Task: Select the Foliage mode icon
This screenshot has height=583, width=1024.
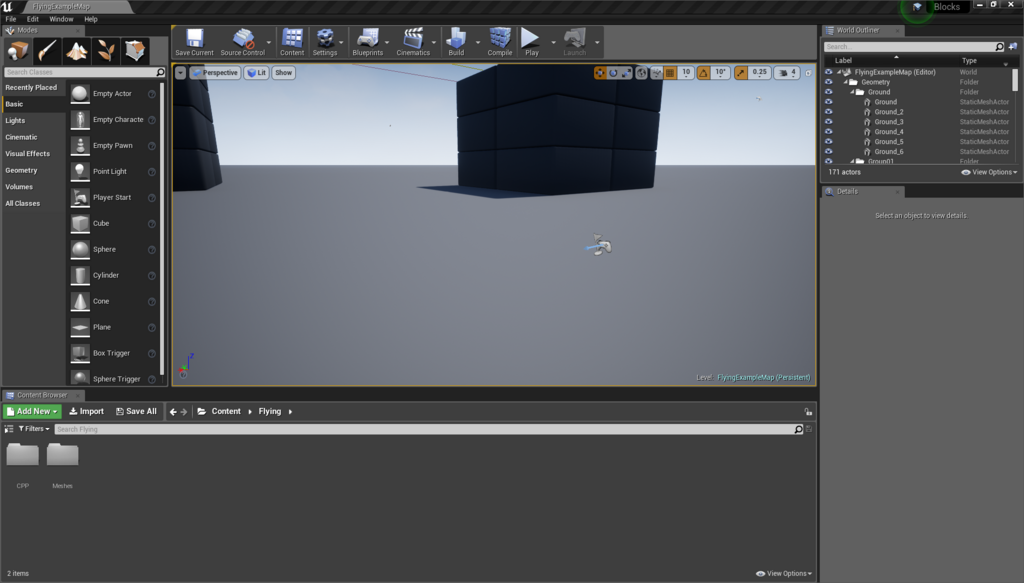Action: [x=106, y=51]
